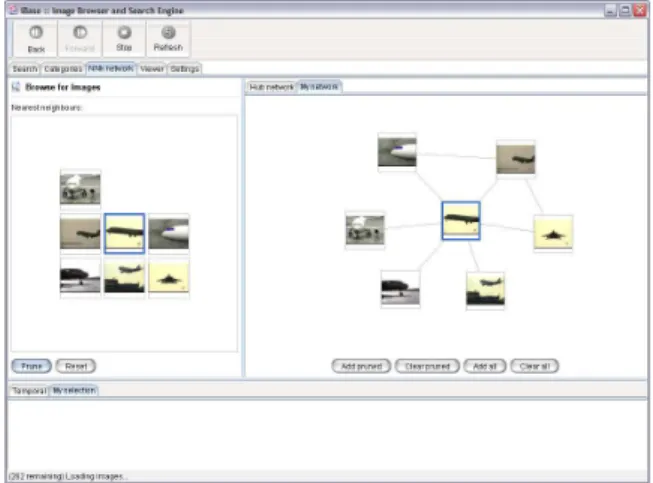Screen dimensions: 653x483
Task: Open the Categories tab
Action: 63,69
